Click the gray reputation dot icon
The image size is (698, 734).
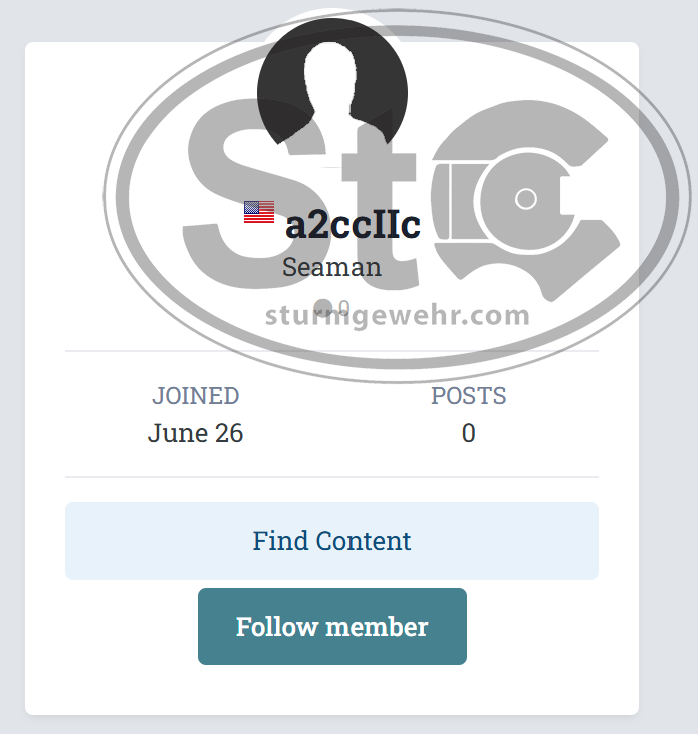coord(322,307)
